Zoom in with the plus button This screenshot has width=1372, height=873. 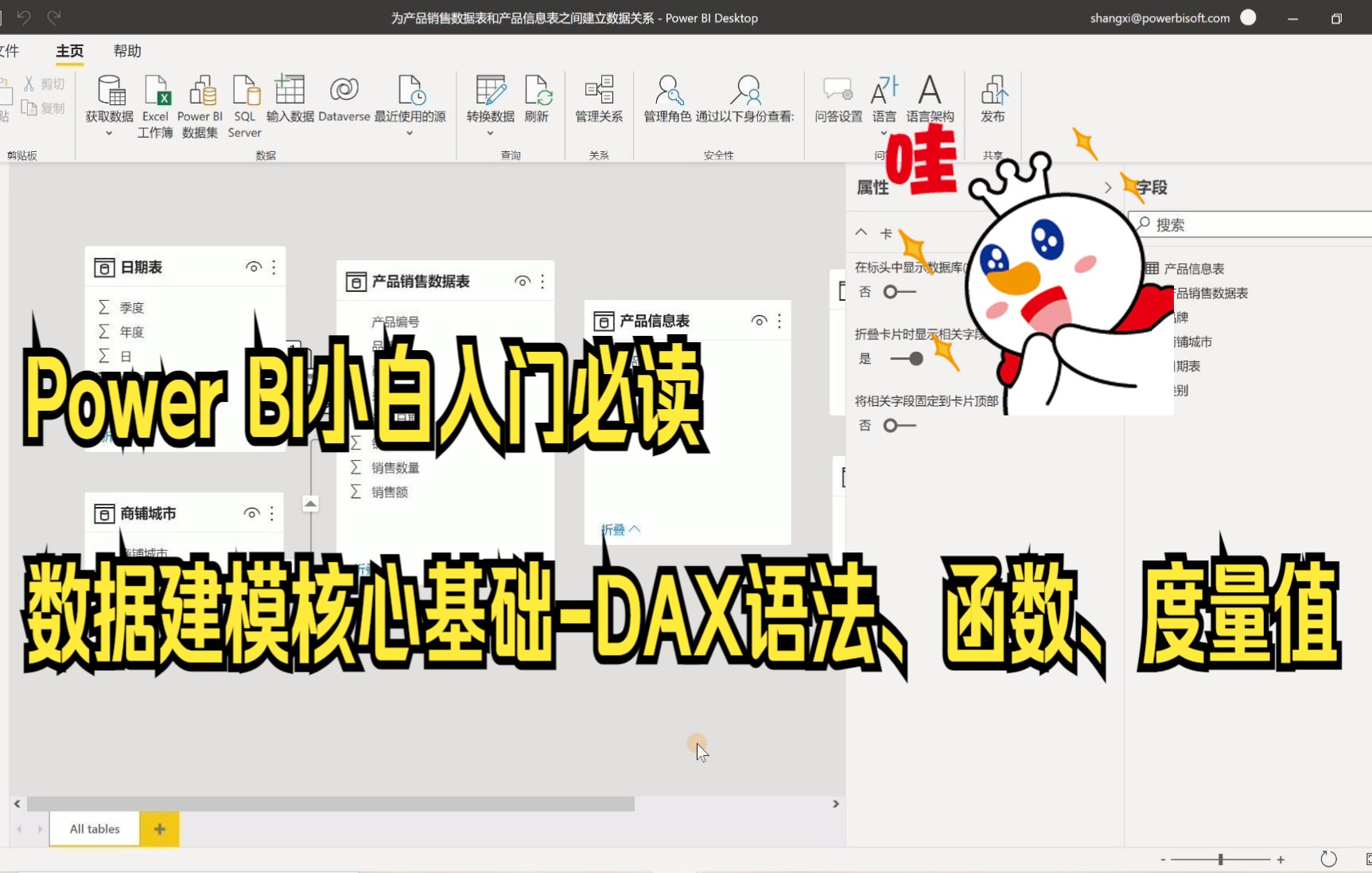coord(1281,859)
